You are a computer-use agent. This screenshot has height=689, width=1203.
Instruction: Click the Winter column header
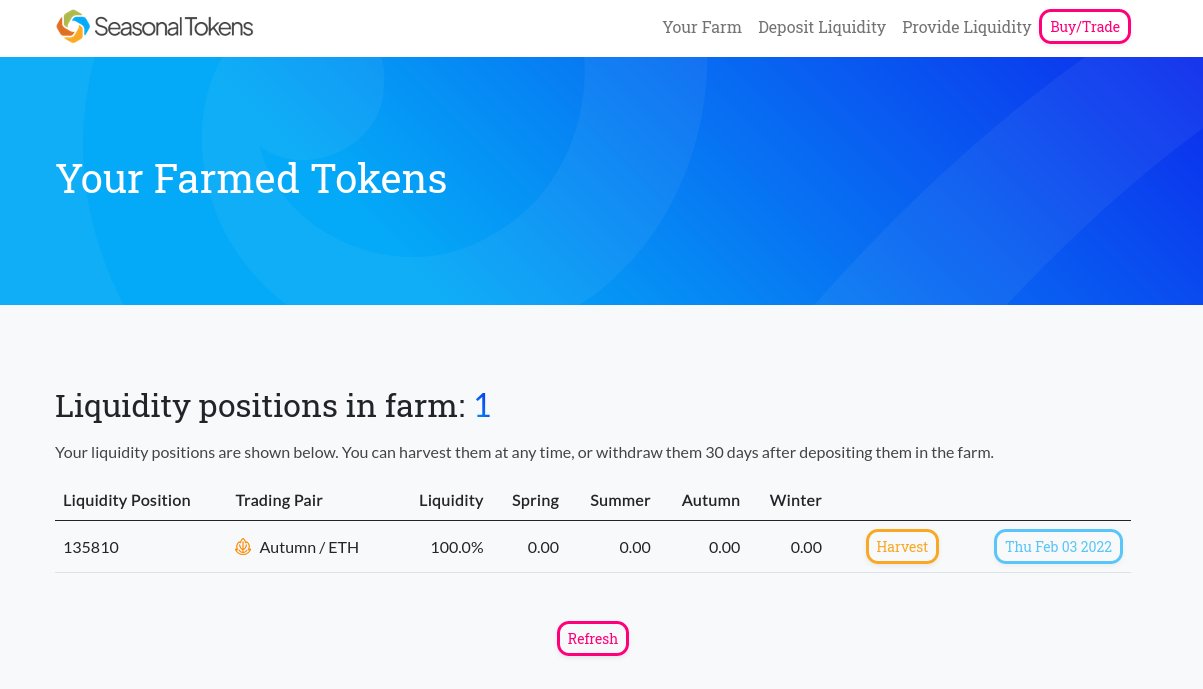(796, 500)
